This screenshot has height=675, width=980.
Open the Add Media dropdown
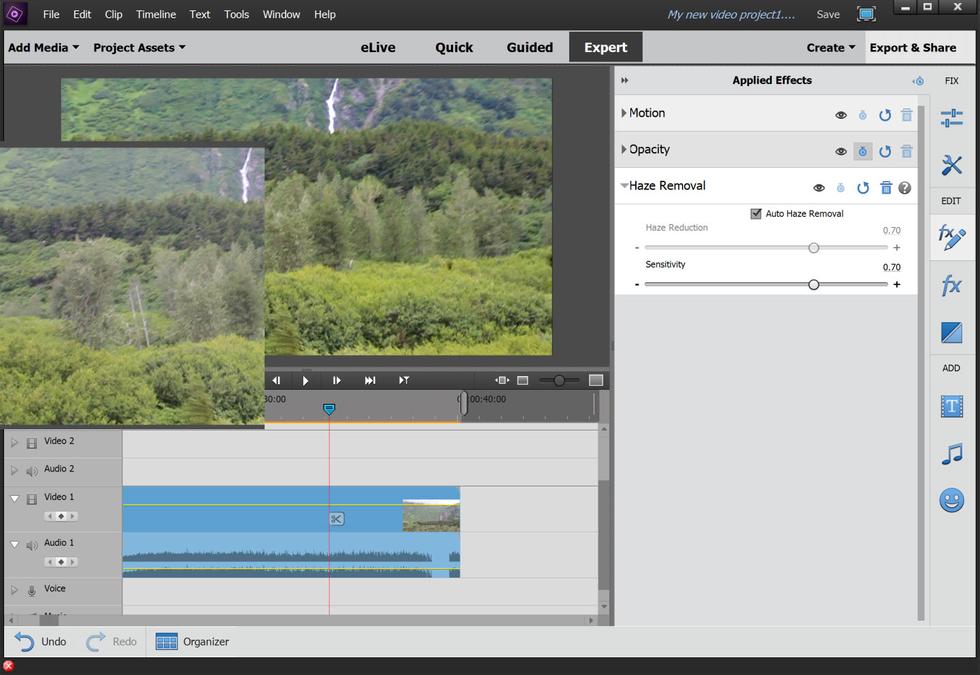(42, 47)
